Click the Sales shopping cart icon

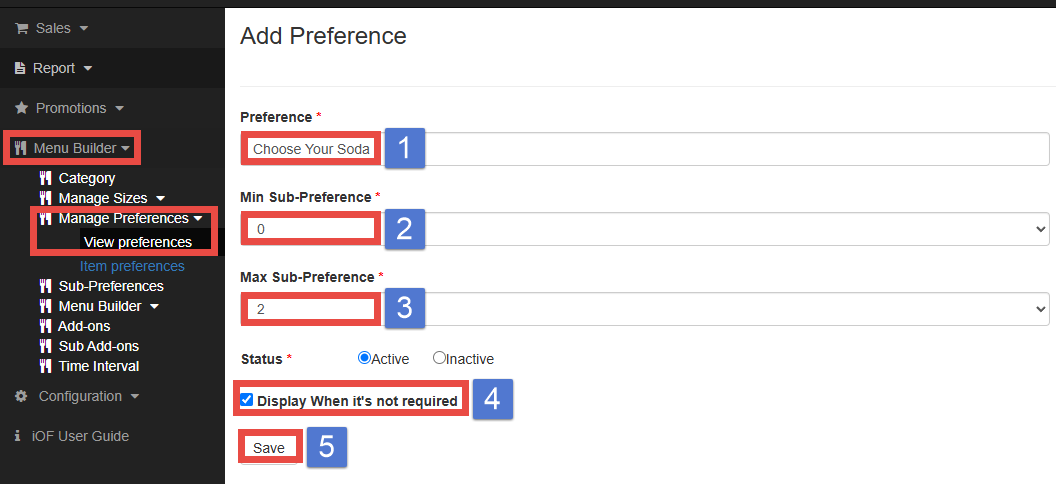(x=21, y=29)
